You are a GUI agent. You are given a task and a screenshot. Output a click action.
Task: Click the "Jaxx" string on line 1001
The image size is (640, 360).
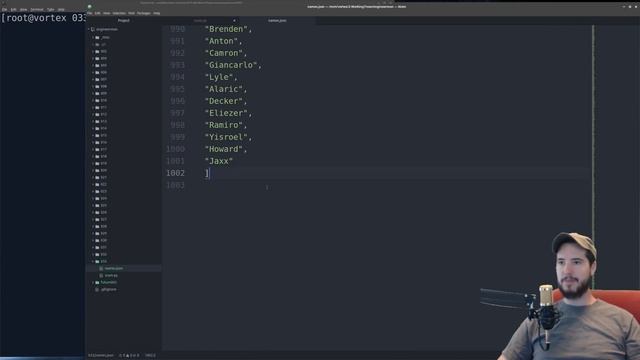pos(219,161)
